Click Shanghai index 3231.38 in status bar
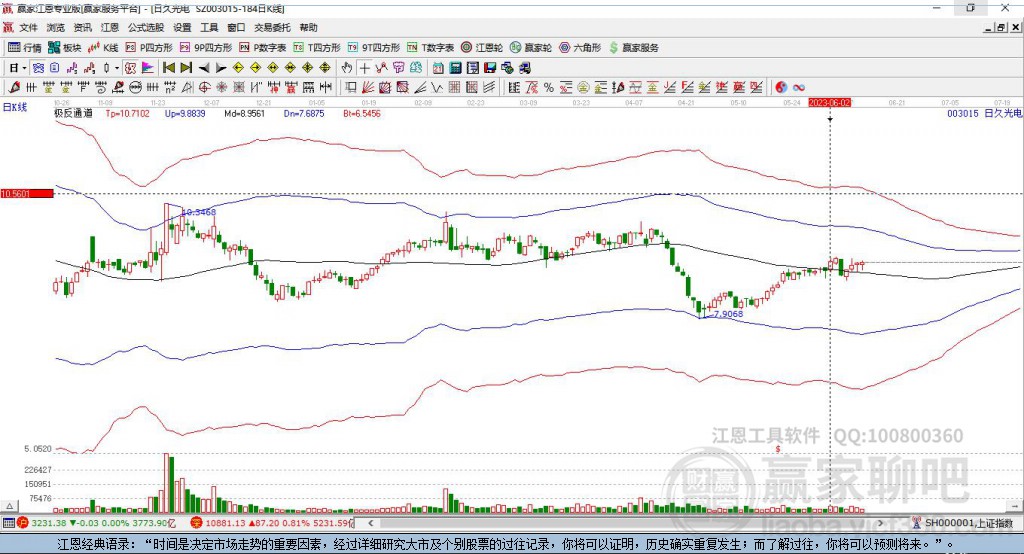 [48, 523]
